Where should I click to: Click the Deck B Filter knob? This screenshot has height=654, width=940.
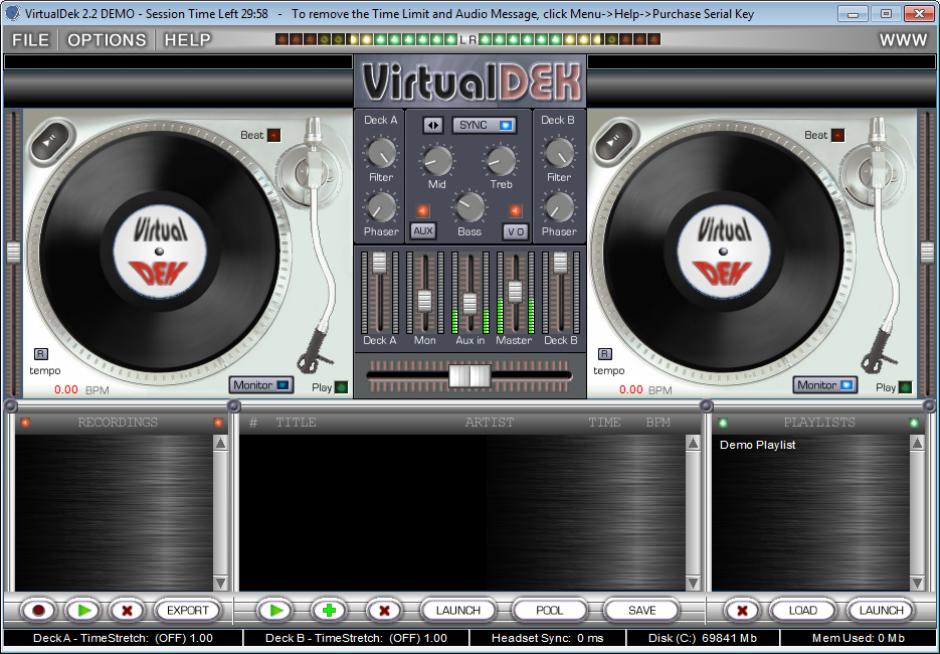(559, 152)
